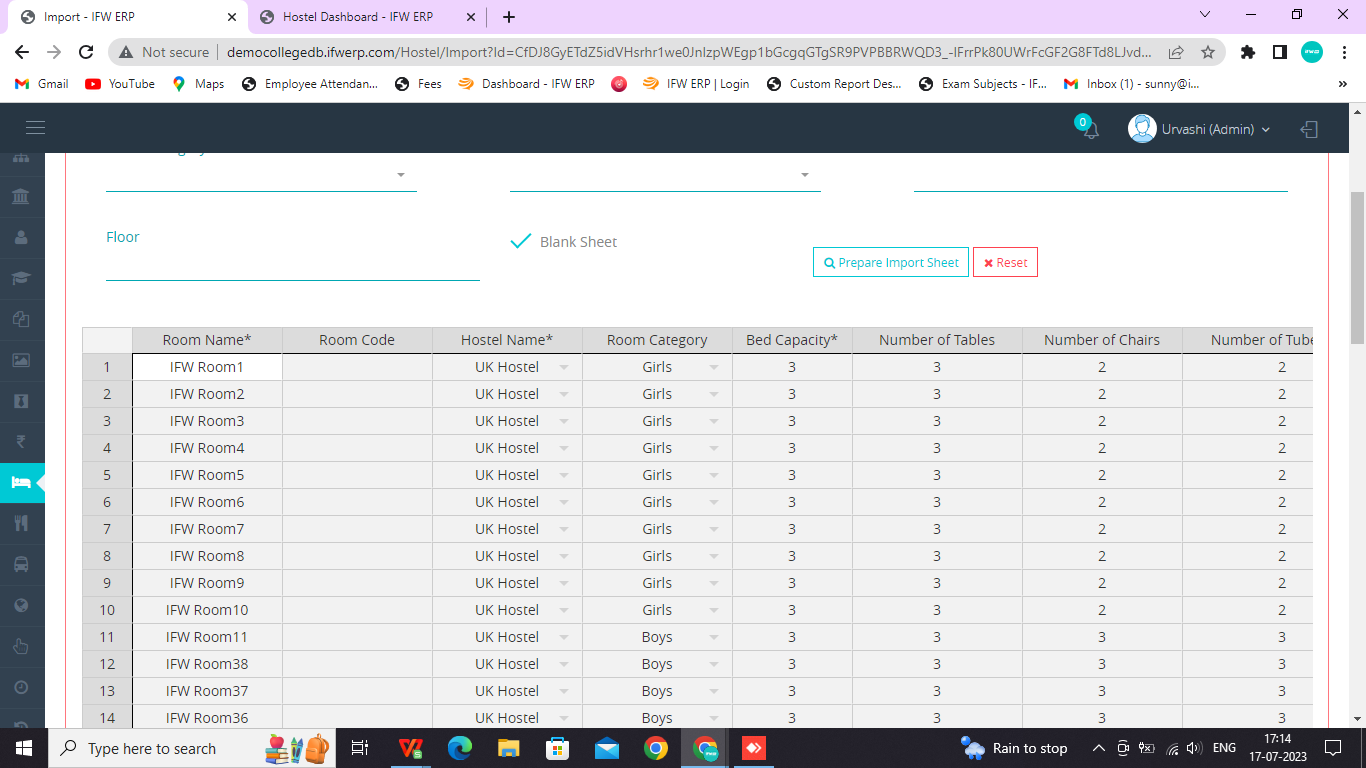The image size is (1366, 768).
Task: Click Number of Chairs column header
Action: tap(1102, 340)
